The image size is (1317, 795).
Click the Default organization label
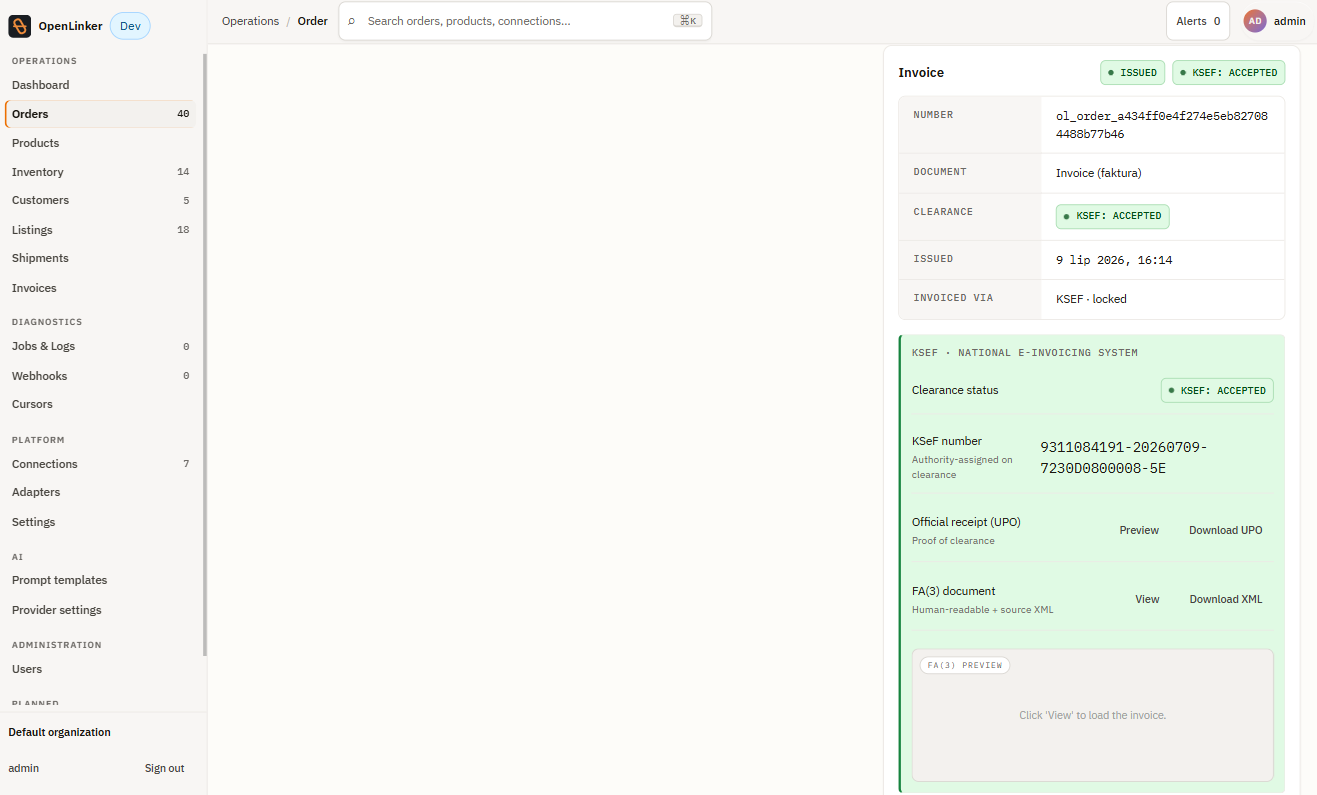60,732
